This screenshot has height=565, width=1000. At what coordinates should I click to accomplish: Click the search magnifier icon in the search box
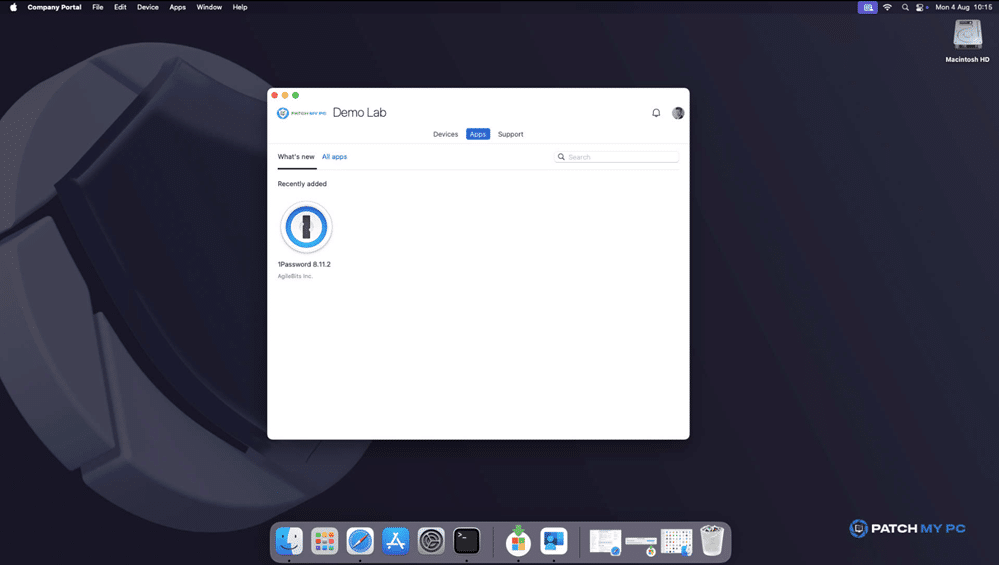coord(561,157)
